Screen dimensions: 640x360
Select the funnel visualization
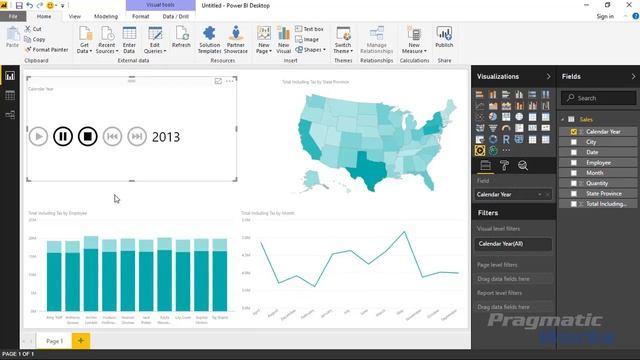(x=493, y=128)
